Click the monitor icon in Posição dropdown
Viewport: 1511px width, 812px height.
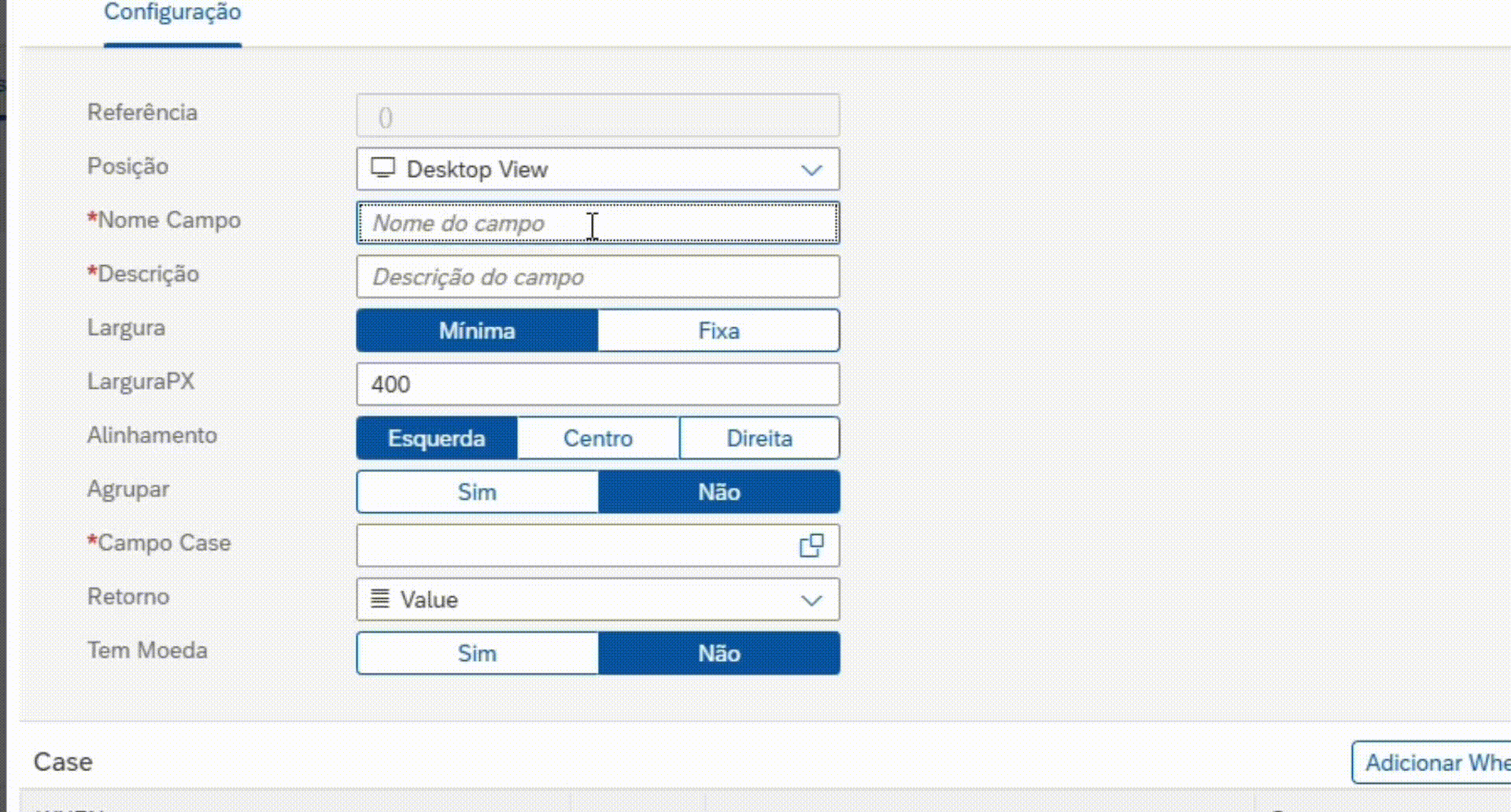pyautogui.click(x=383, y=168)
